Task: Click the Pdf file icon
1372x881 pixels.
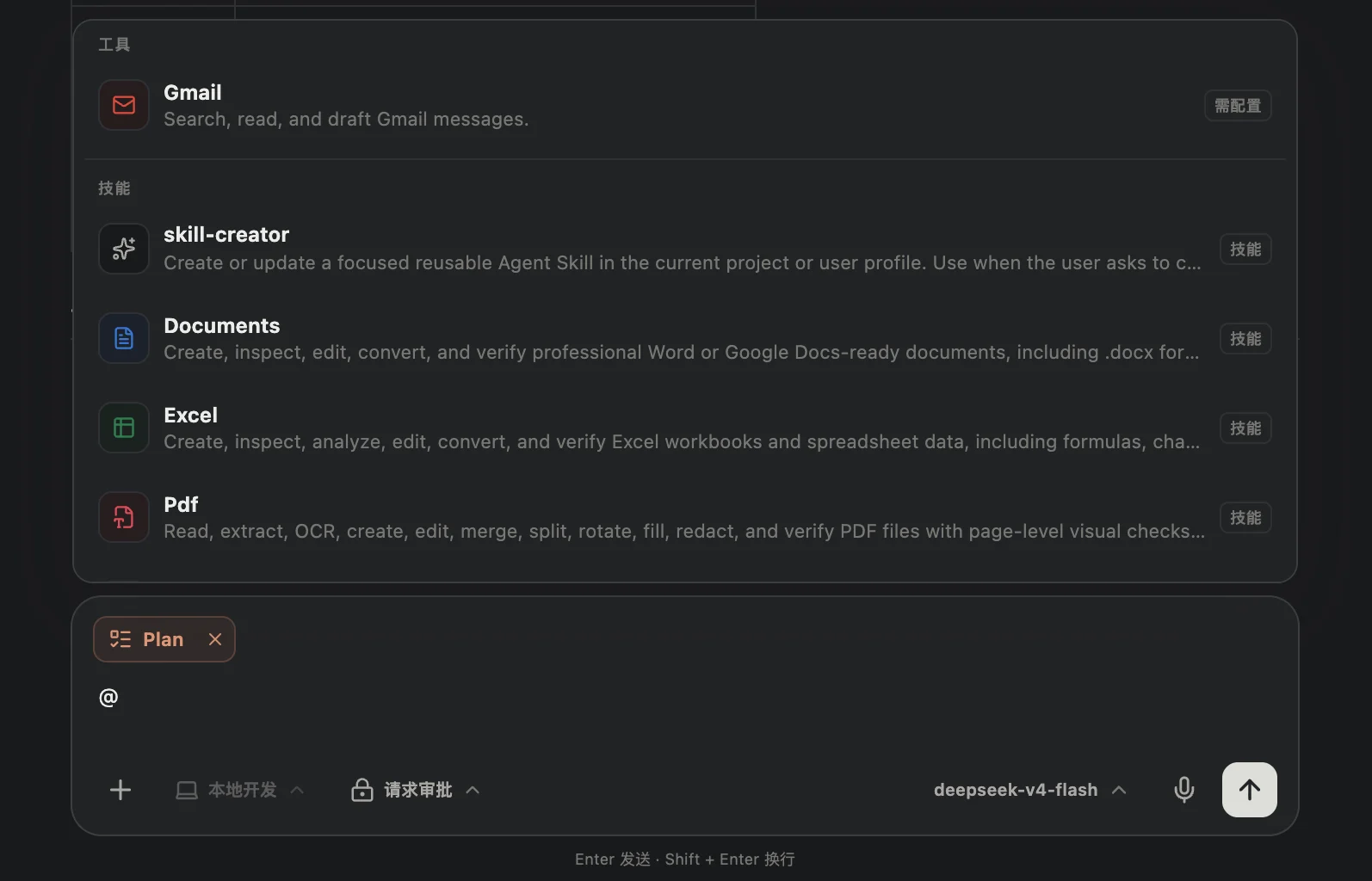Action: pyautogui.click(x=124, y=517)
